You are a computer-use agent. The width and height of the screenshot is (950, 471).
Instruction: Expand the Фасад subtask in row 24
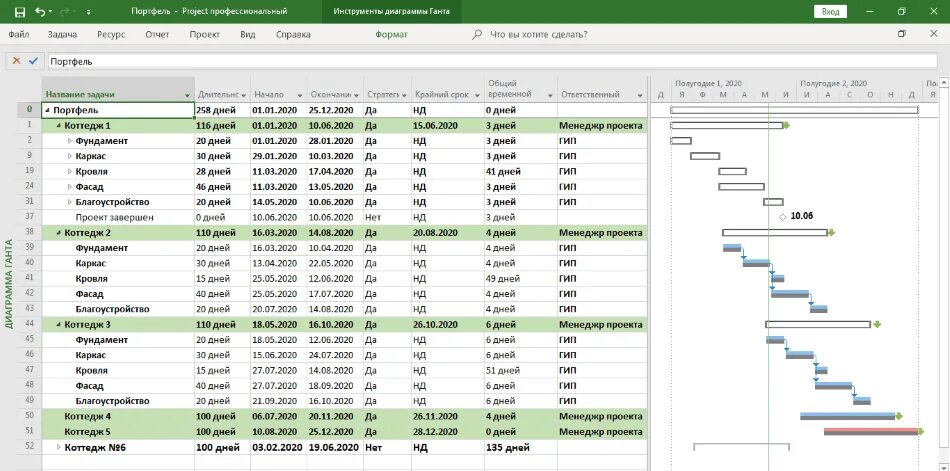coord(70,187)
